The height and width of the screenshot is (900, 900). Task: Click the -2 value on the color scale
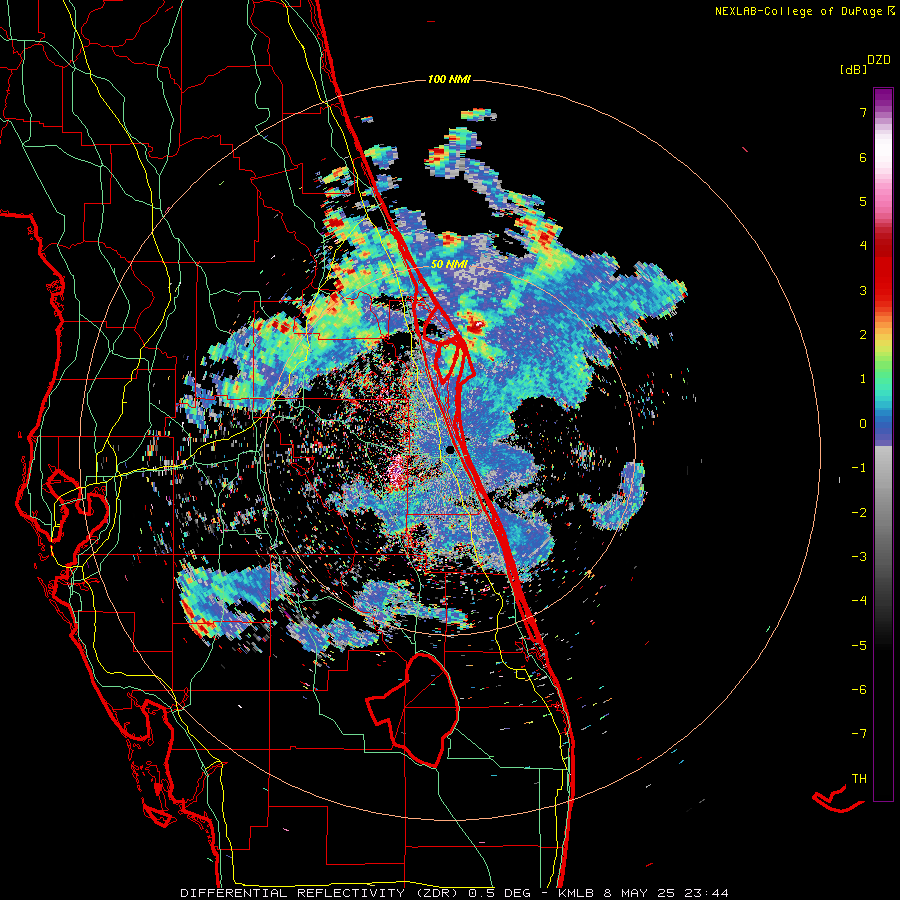[x=859, y=512]
